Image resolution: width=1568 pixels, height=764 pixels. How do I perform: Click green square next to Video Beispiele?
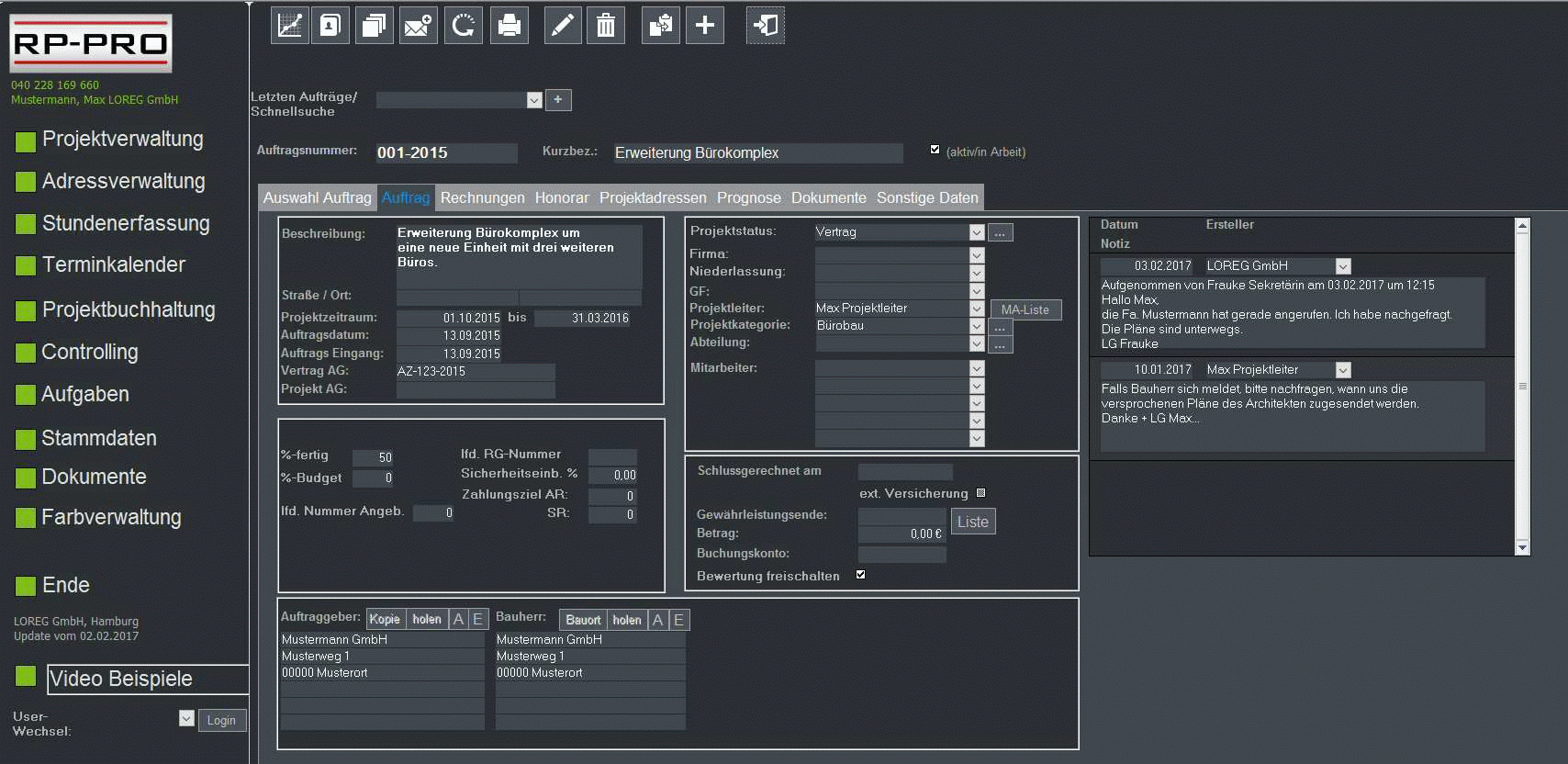[x=26, y=676]
